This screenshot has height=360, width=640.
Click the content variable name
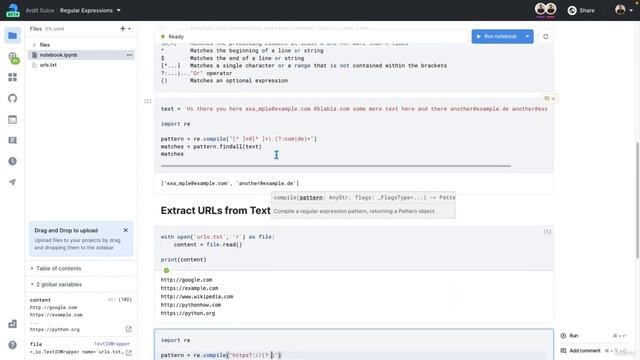point(40,300)
